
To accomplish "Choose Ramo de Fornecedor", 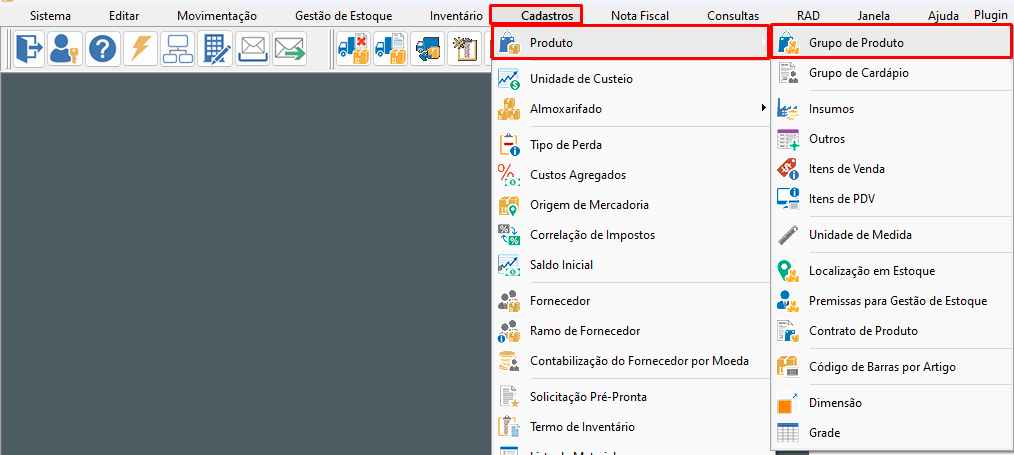I will click(x=585, y=331).
